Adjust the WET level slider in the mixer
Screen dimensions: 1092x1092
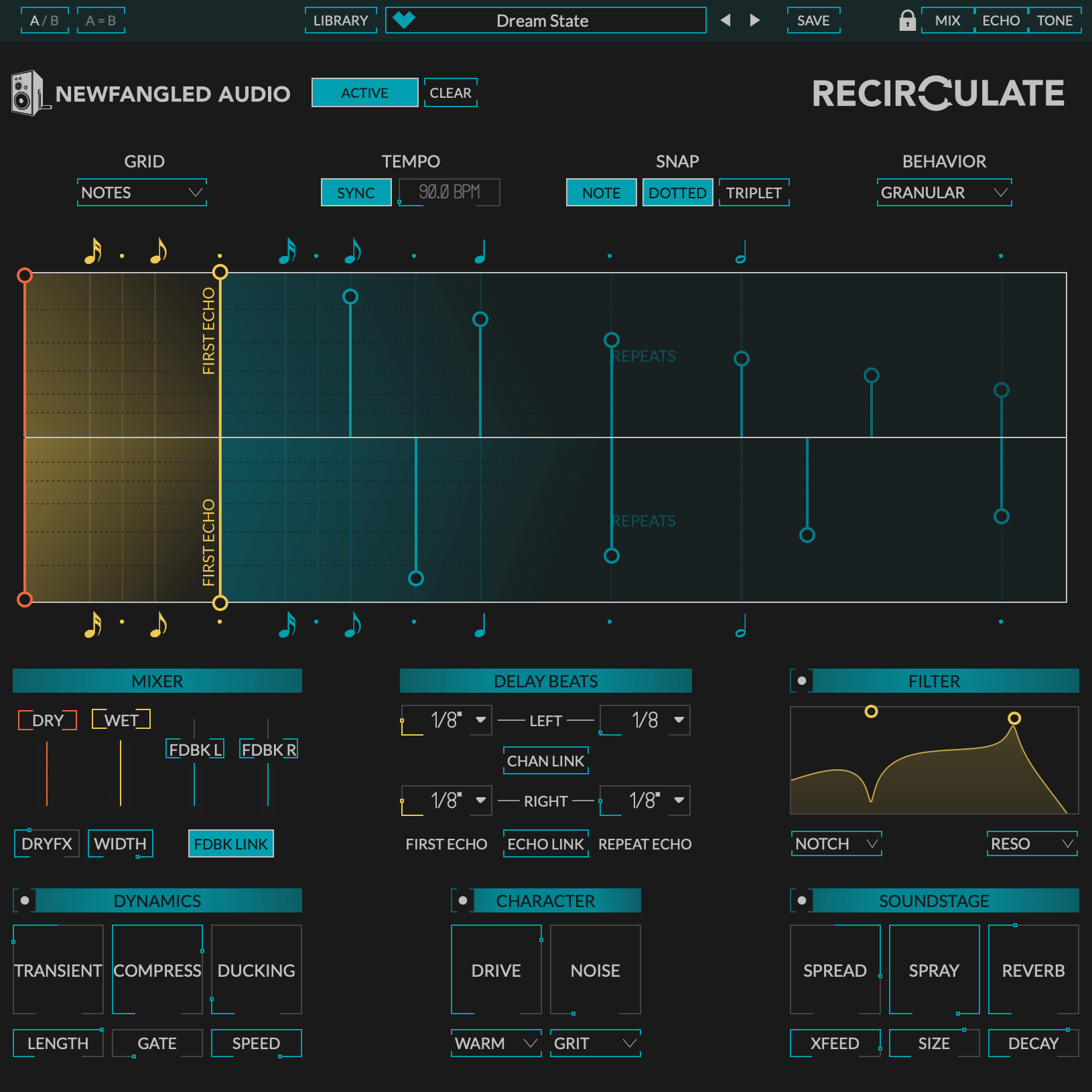(119, 774)
